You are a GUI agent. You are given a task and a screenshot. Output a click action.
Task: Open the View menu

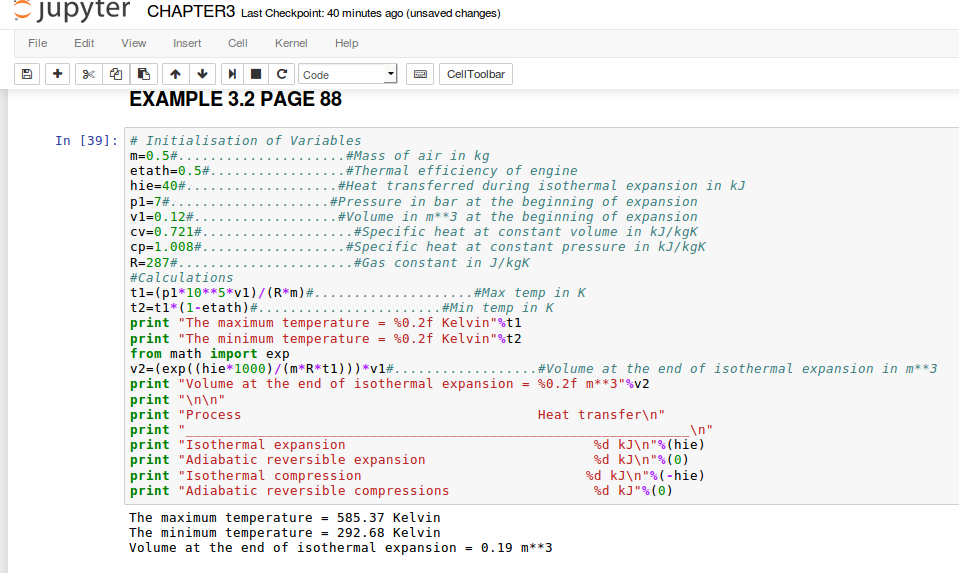tap(133, 43)
